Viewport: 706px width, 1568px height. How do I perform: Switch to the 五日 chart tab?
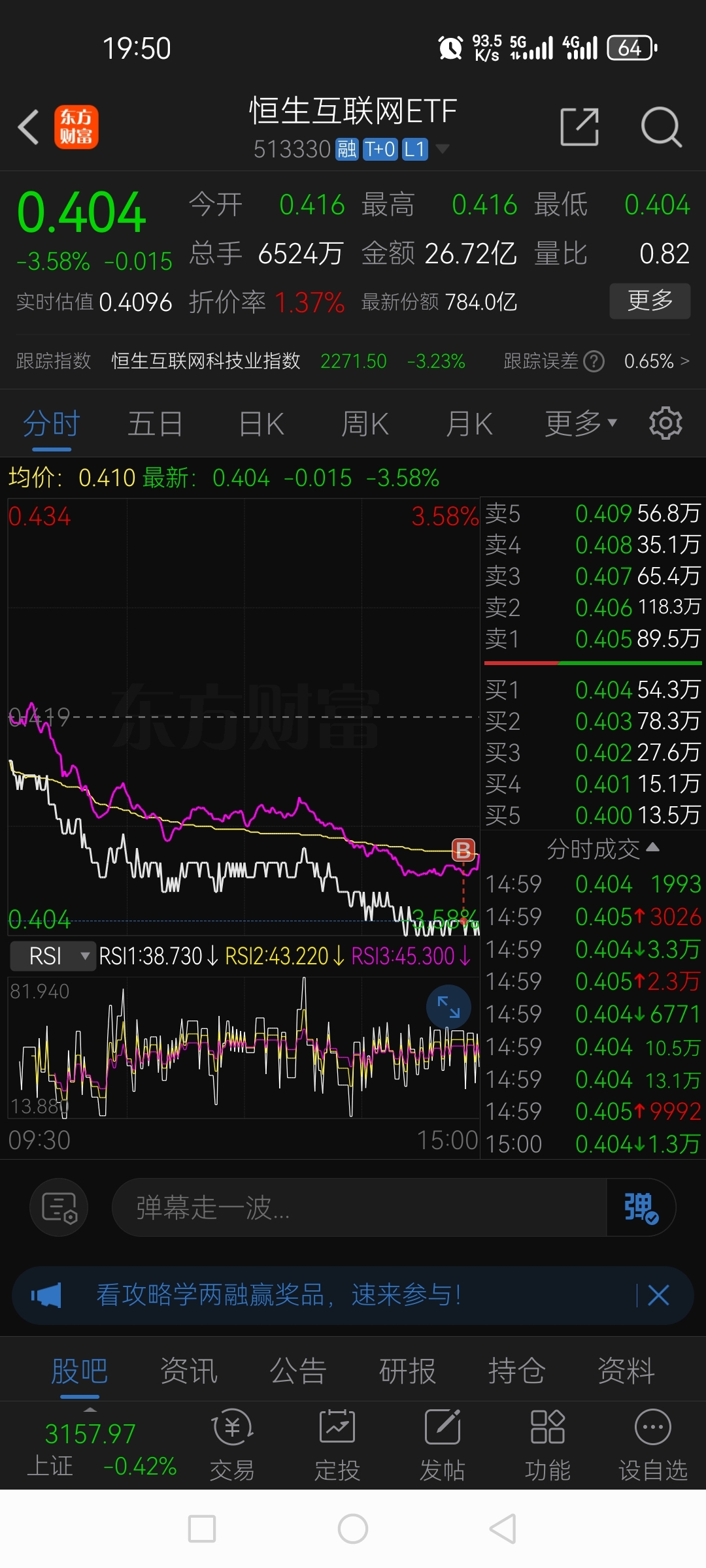tap(155, 423)
